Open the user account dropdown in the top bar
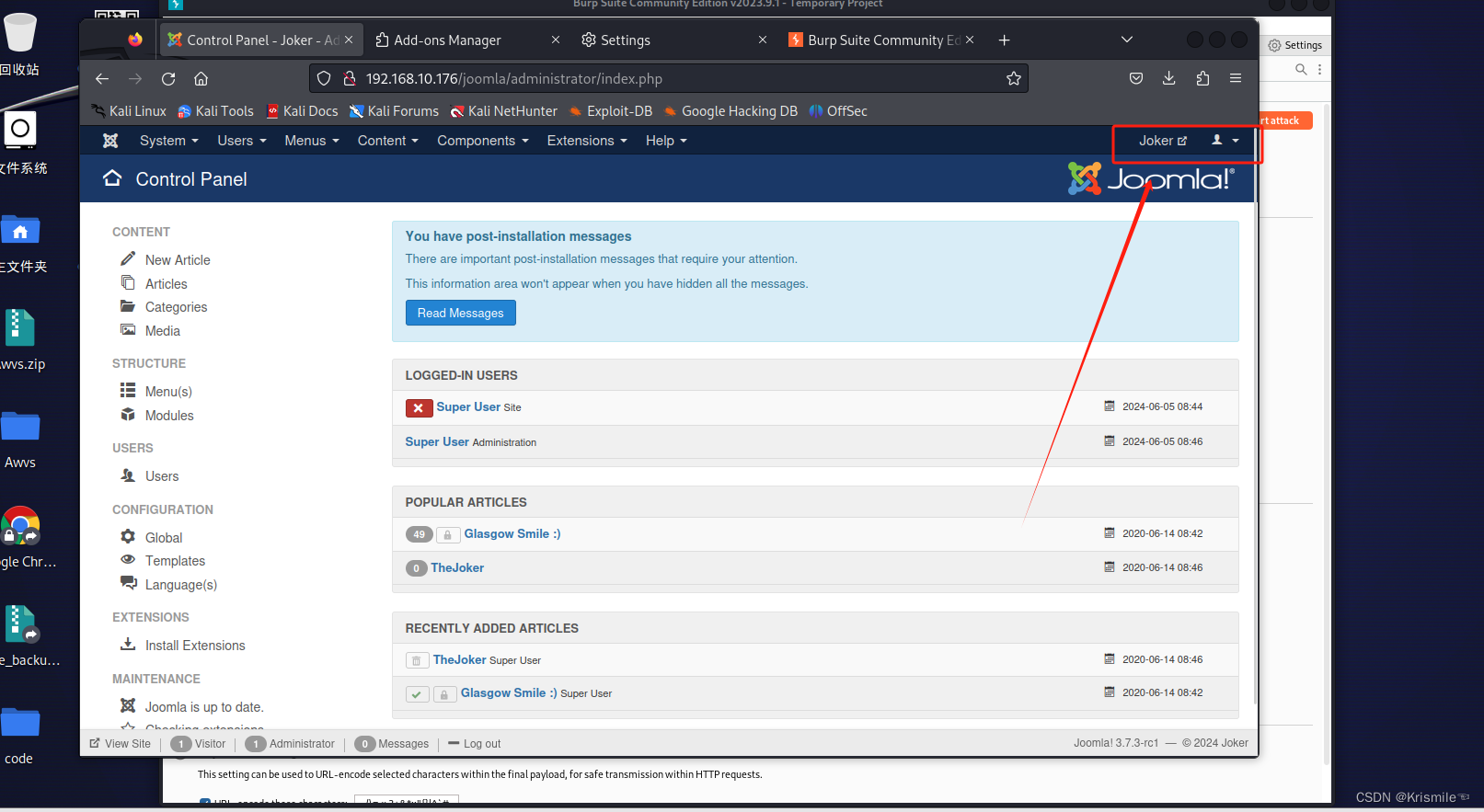The image size is (1484, 812). pos(1225,141)
